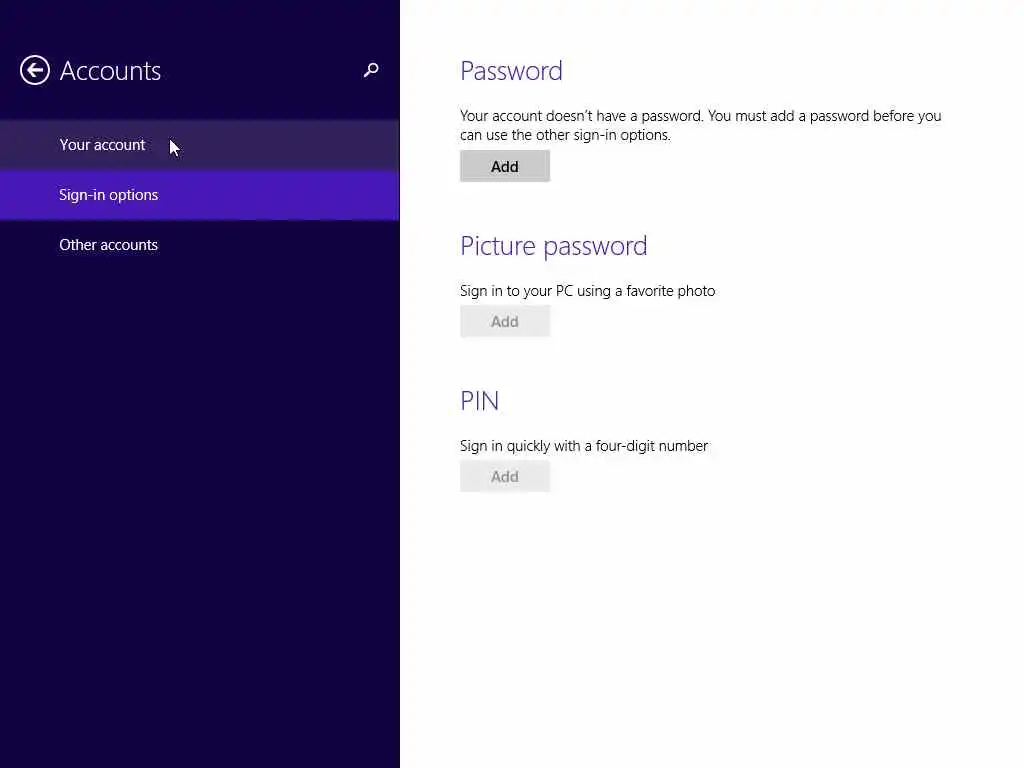The height and width of the screenshot is (768, 1024).
Task: Click the Add button under Picture password
Action: pos(505,321)
